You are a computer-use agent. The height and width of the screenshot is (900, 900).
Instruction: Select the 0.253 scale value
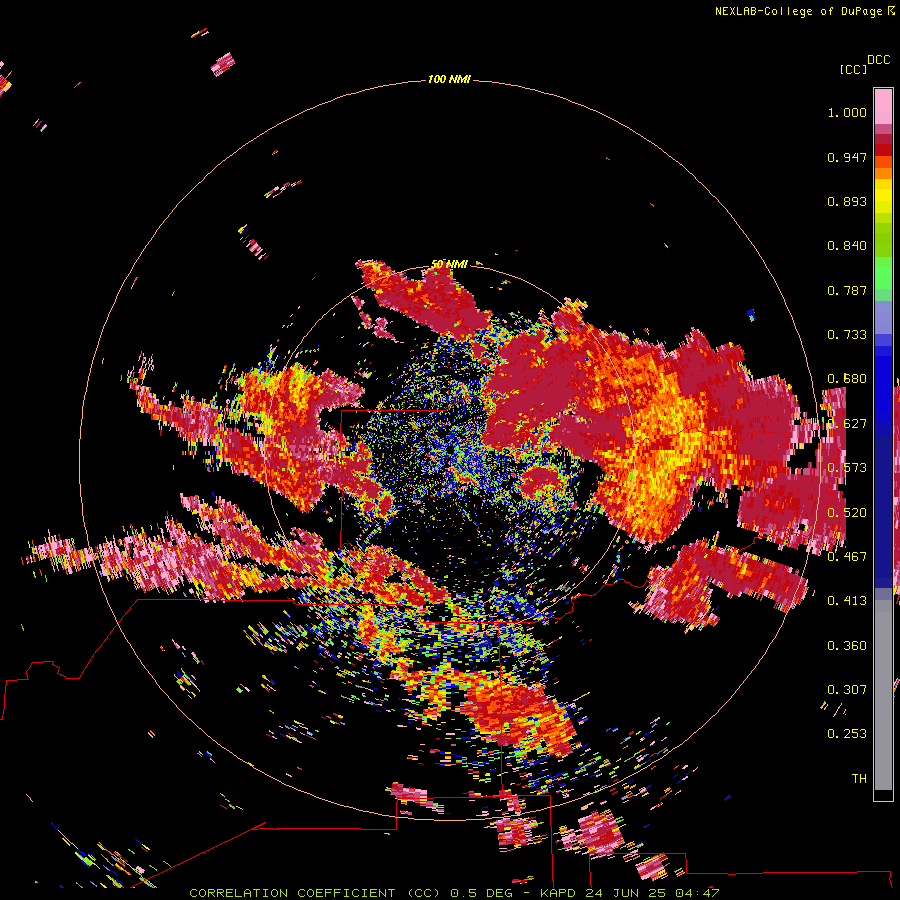tap(847, 734)
